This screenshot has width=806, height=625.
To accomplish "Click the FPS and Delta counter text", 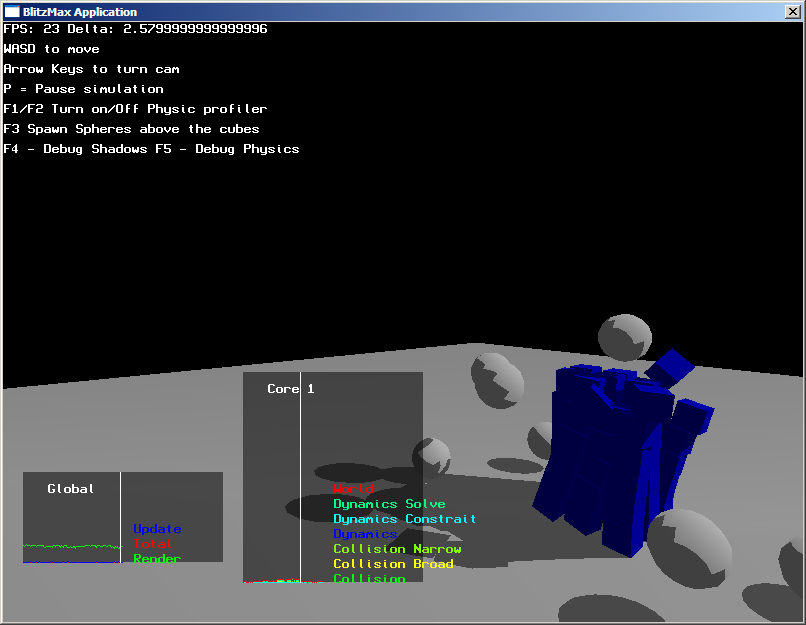I will [x=135, y=29].
